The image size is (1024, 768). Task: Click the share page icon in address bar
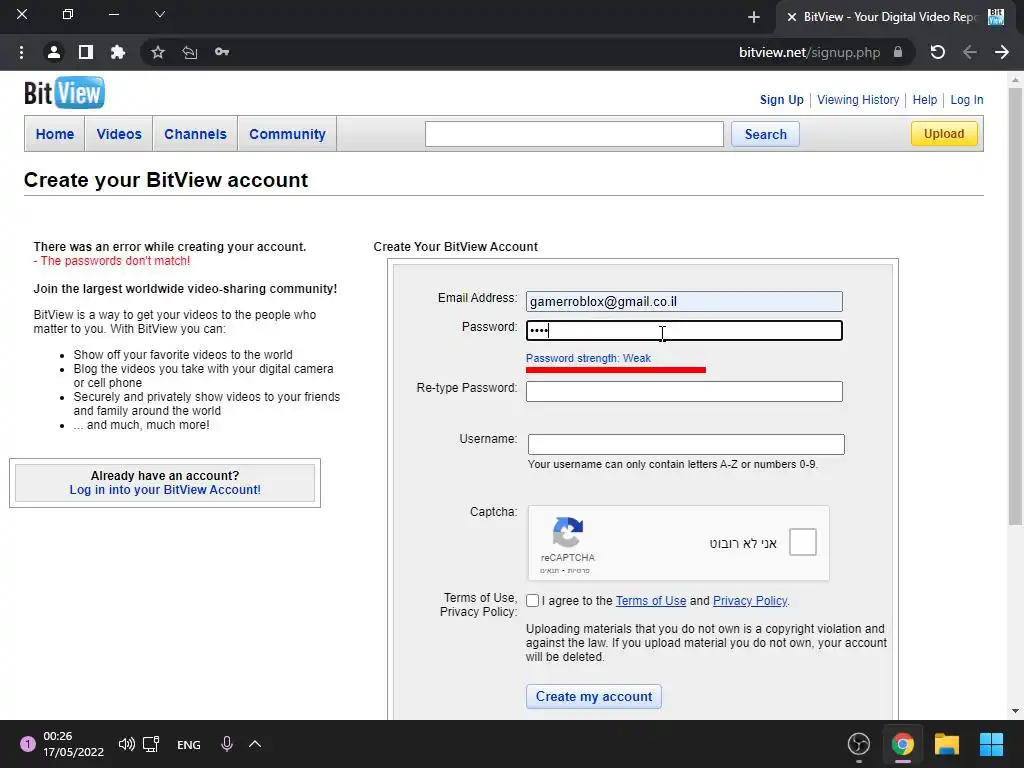(189, 52)
